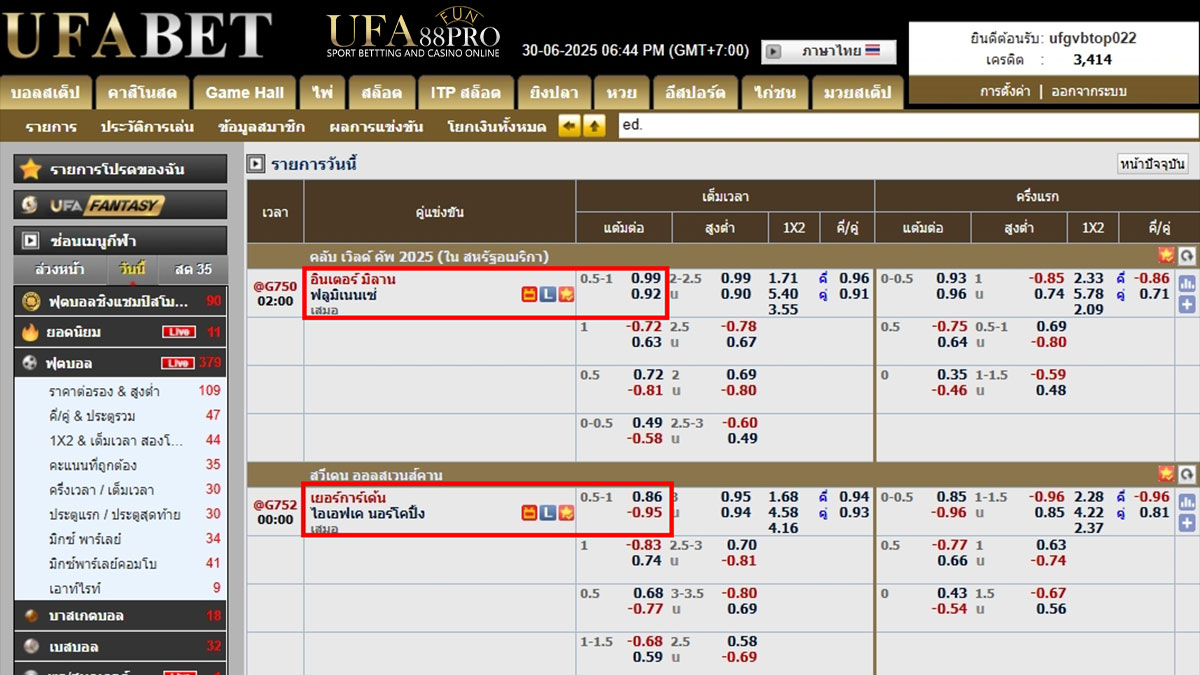The height and width of the screenshot is (675, 1200).
Task: Open หวย tab
Action: click(620, 93)
